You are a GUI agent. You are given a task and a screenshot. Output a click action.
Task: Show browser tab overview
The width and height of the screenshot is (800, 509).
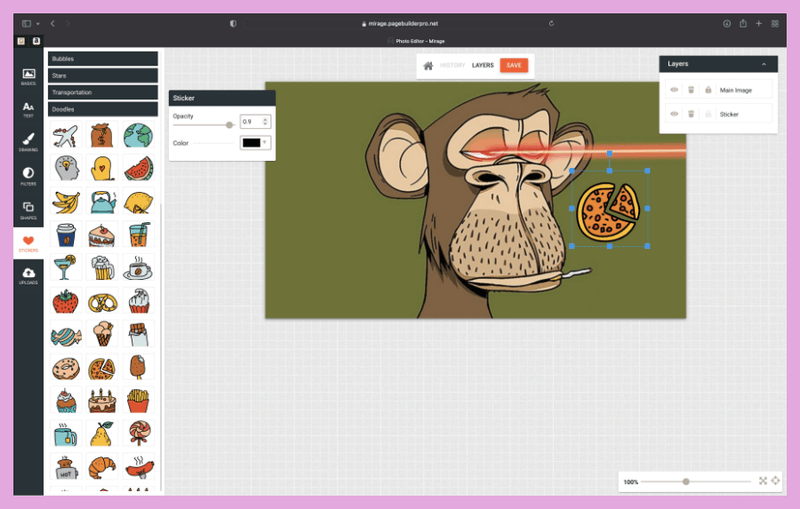[774, 23]
